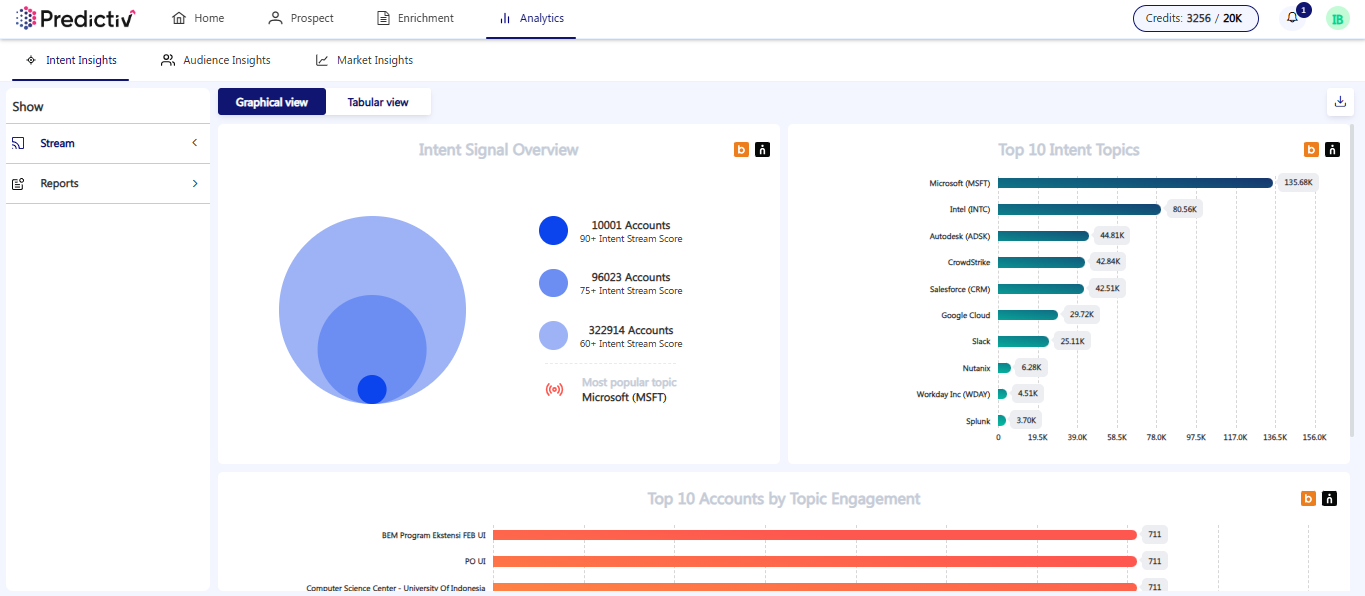1365x596 pixels.
Task: Switch to Audience Insights
Action: (x=216, y=60)
